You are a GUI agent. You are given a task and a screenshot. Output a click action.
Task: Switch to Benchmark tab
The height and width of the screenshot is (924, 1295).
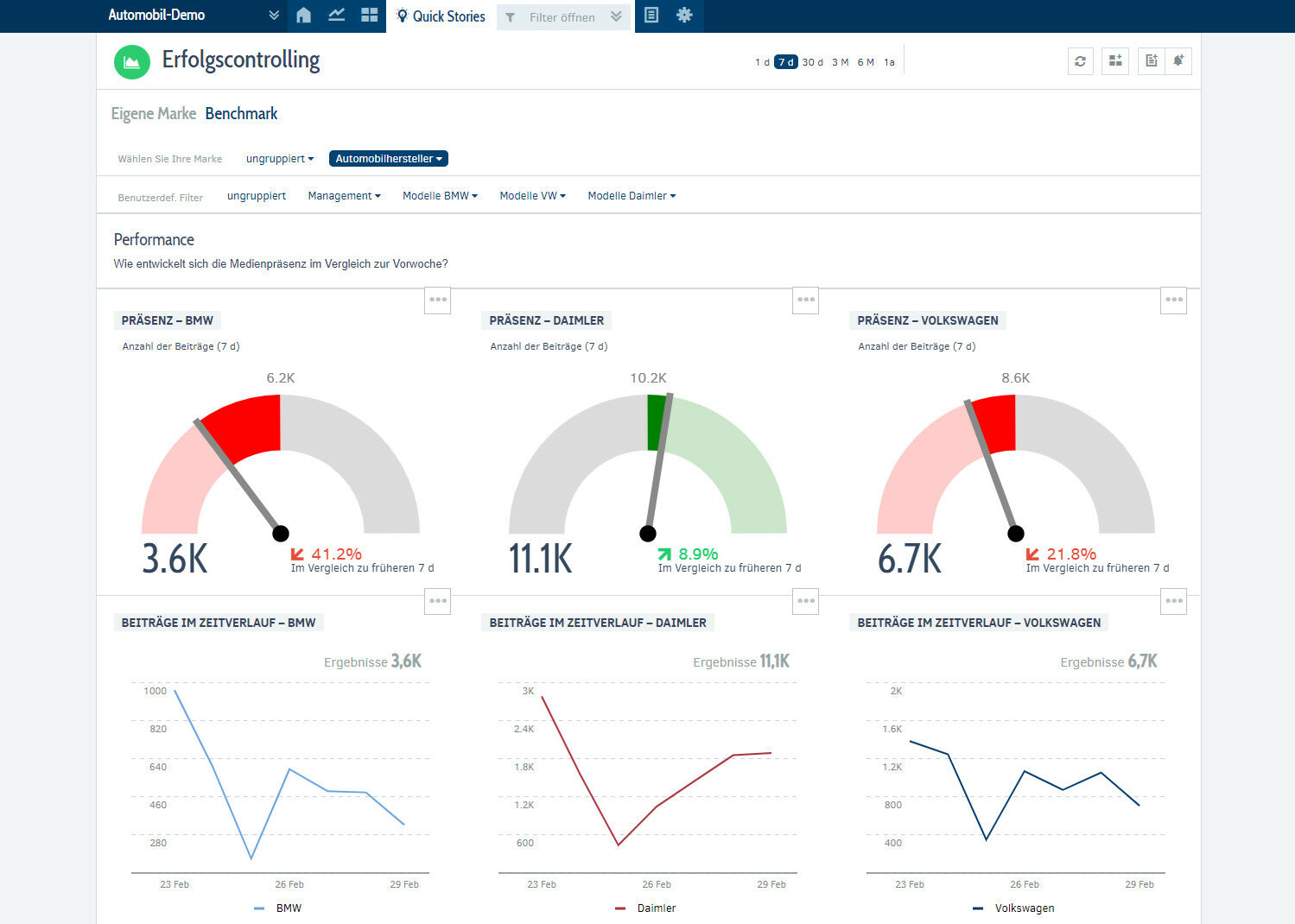point(241,113)
